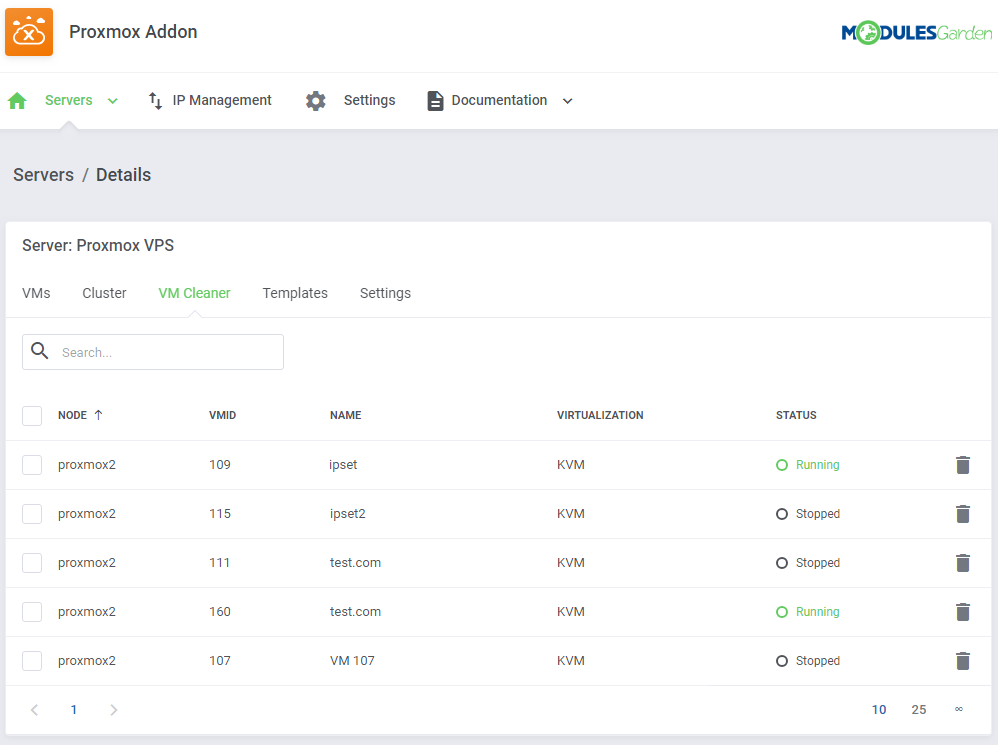Sort by NODE column header
Screen dimensions: 998x745
(x=73, y=415)
